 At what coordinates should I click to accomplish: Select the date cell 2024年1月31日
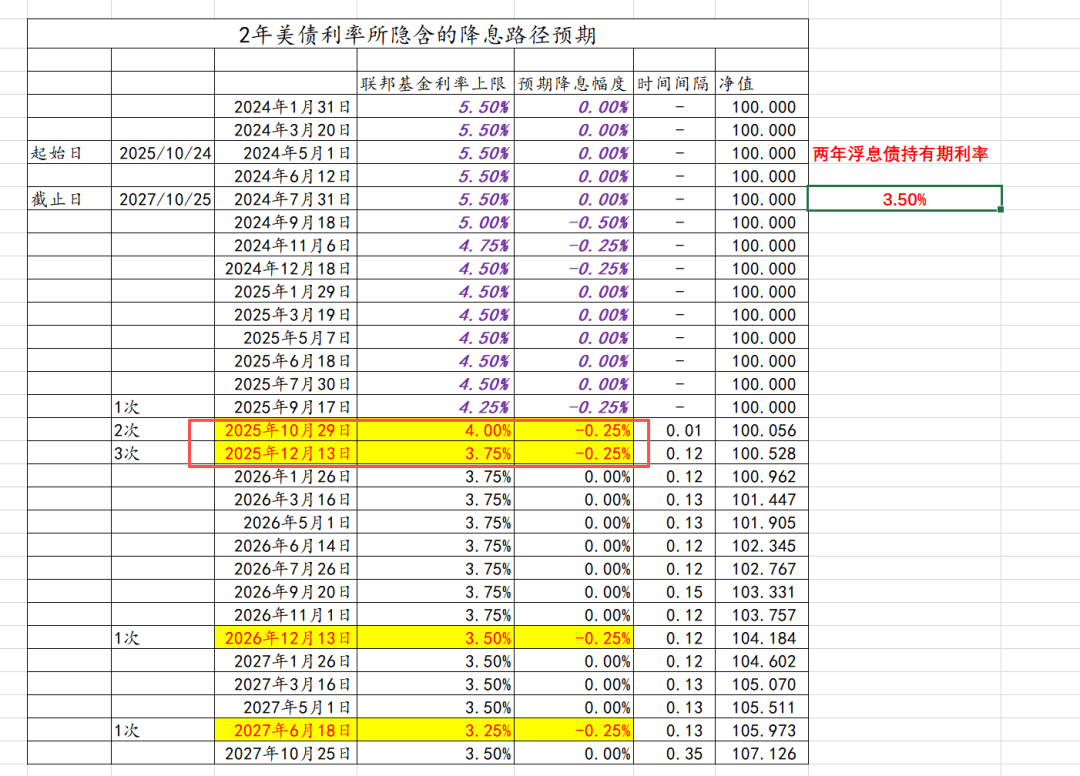click(x=285, y=107)
